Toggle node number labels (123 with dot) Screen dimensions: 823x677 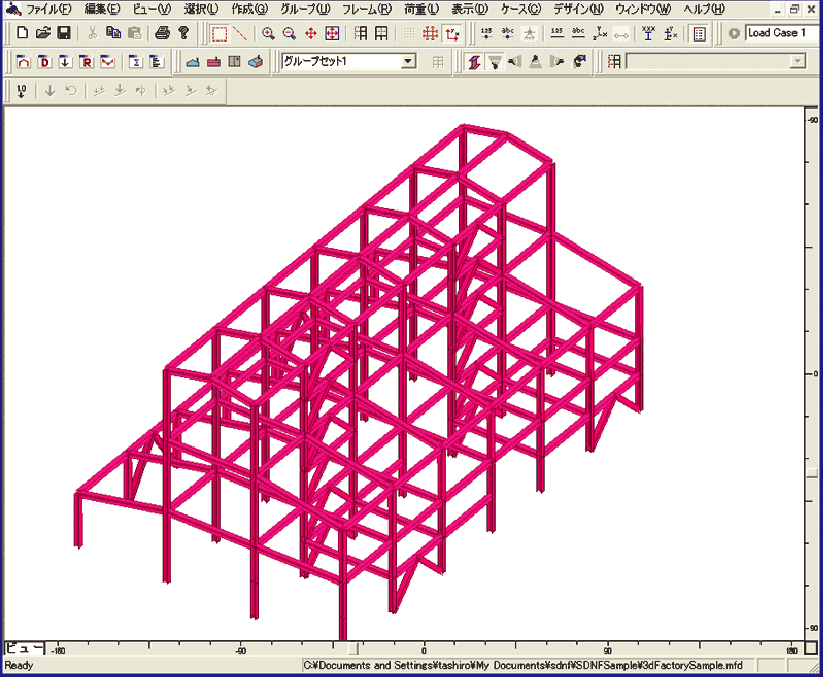[487, 34]
